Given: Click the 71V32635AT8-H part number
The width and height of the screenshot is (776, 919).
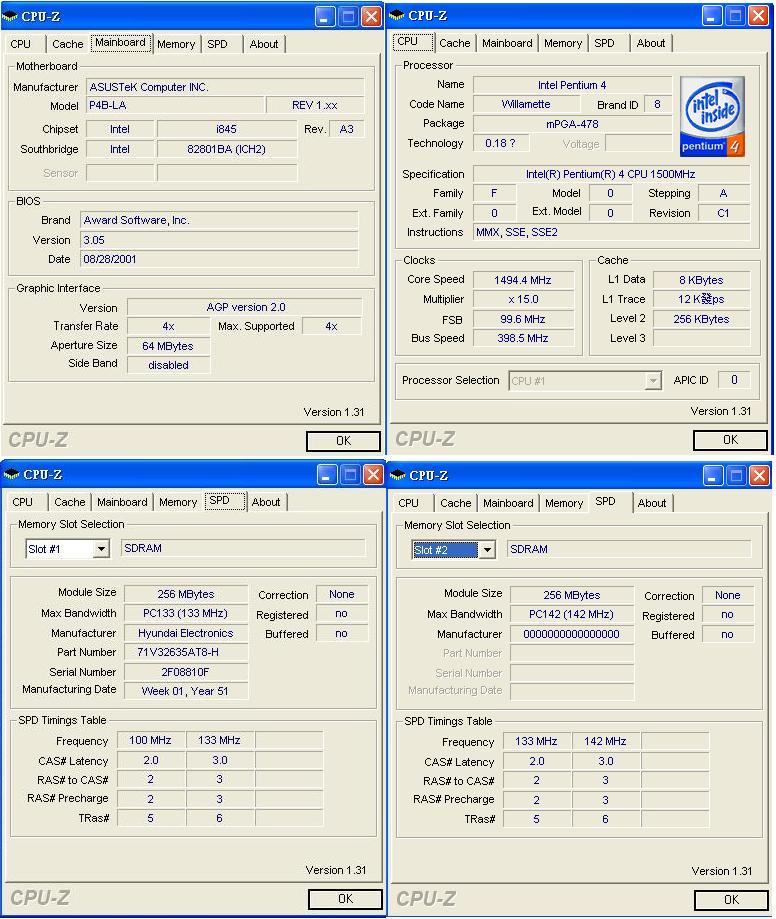Looking at the screenshot, I should point(186,652).
